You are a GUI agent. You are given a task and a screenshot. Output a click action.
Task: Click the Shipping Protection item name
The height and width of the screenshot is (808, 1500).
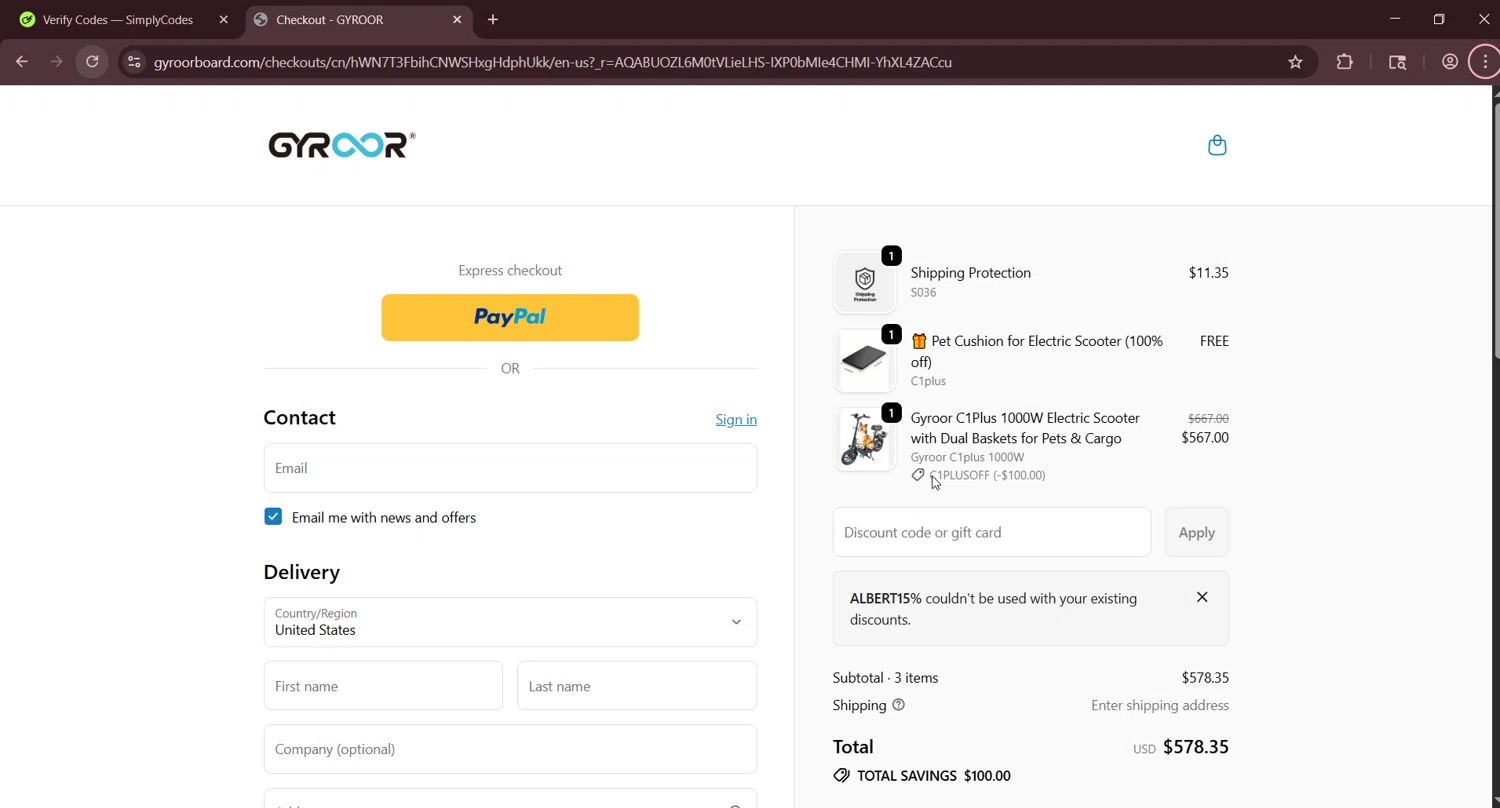click(x=970, y=272)
